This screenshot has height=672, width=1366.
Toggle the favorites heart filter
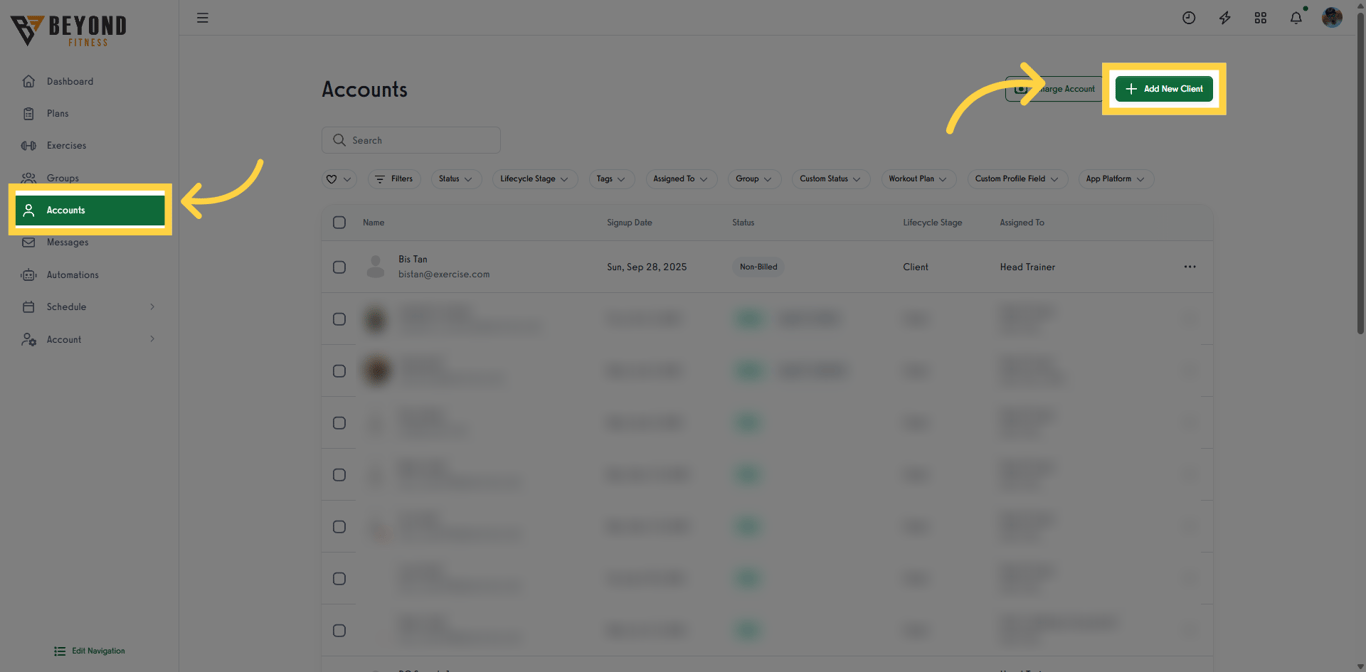coord(338,178)
